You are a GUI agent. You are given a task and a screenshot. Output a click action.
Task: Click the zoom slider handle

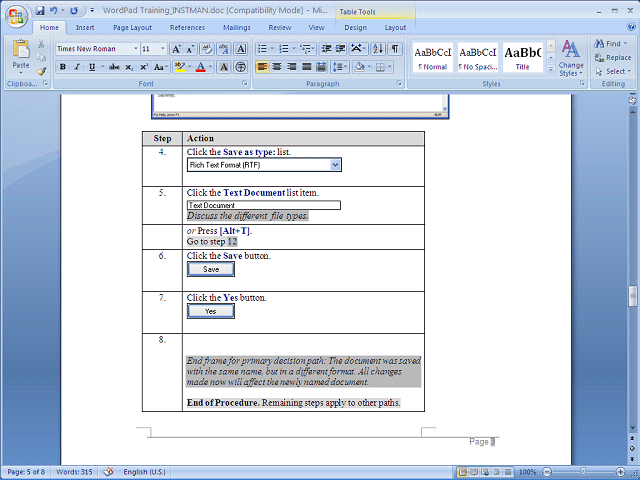tap(583, 472)
